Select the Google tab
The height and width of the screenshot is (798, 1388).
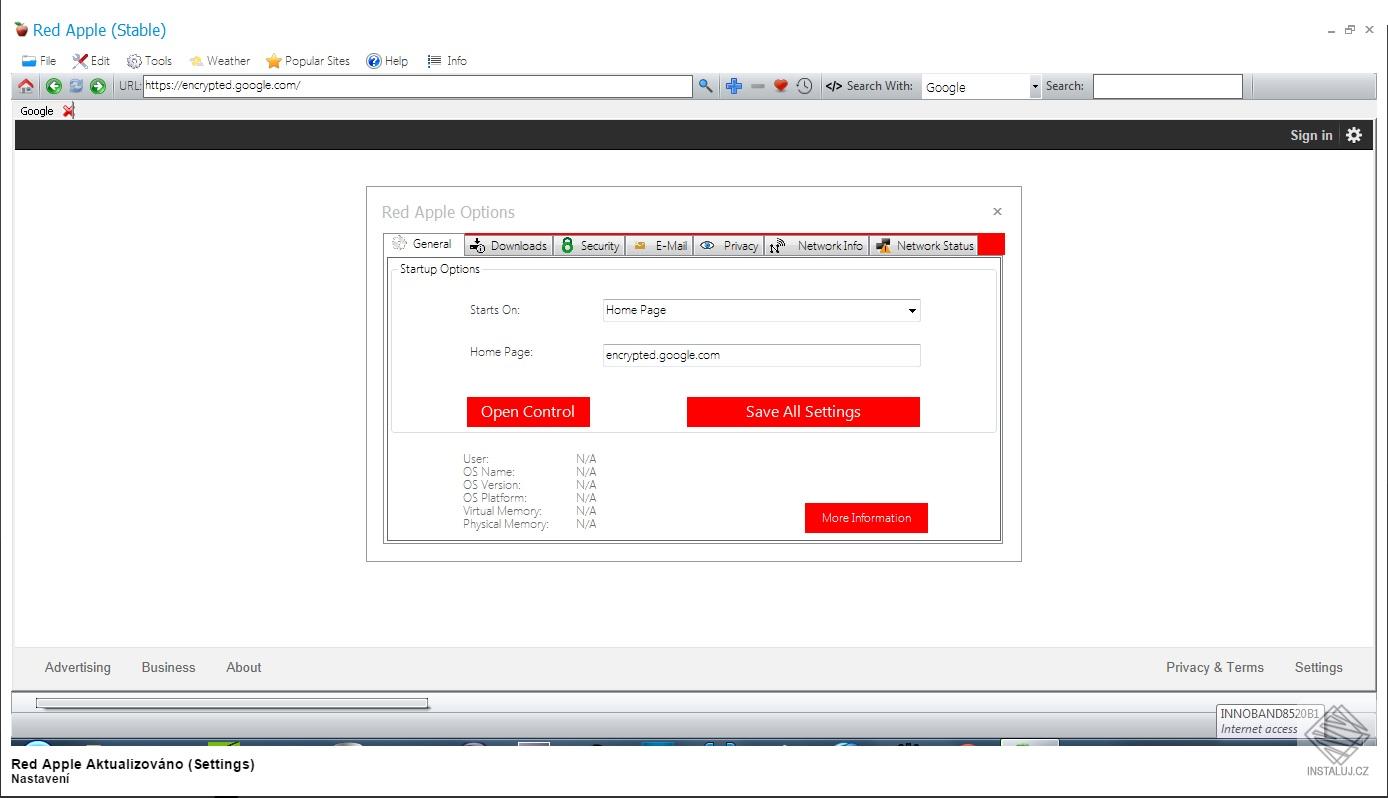37,111
